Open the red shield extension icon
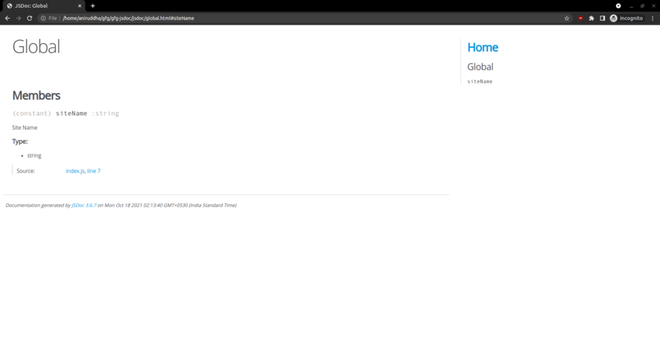Viewport: 660px width, 362px height. pyautogui.click(x=580, y=18)
